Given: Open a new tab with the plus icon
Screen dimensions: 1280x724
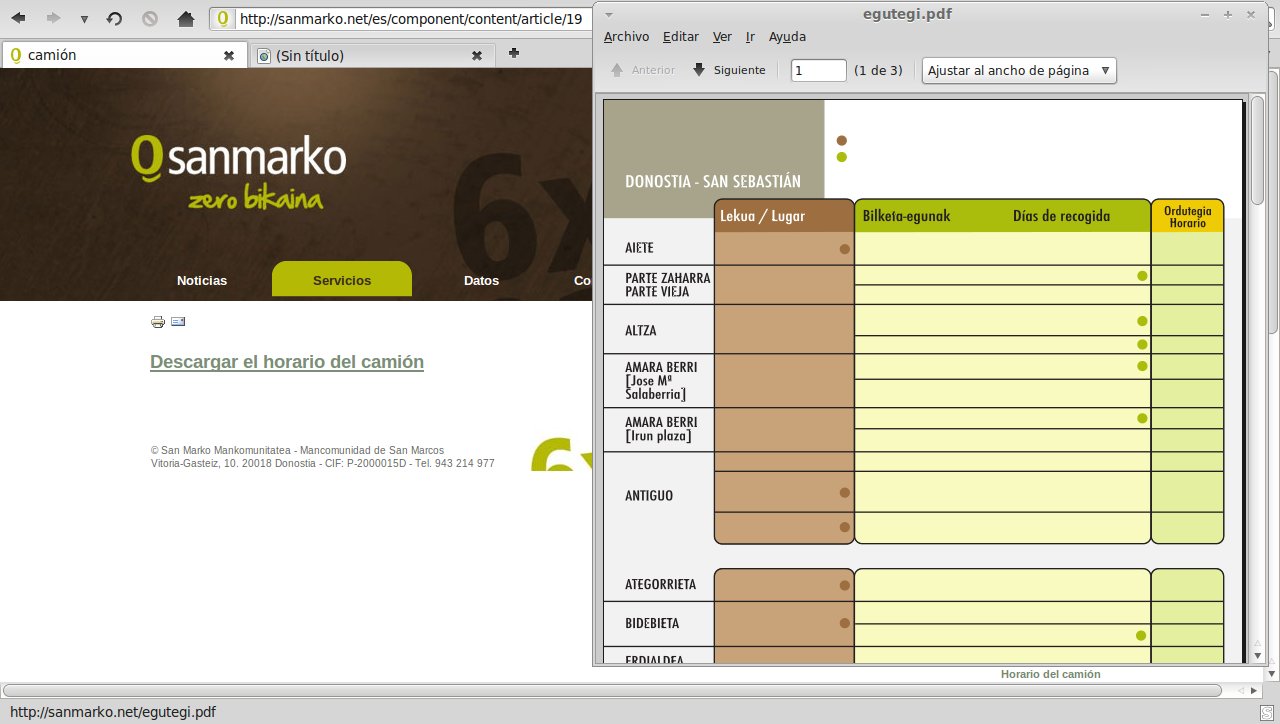Looking at the screenshot, I should pyautogui.click(x=514, y=54).
